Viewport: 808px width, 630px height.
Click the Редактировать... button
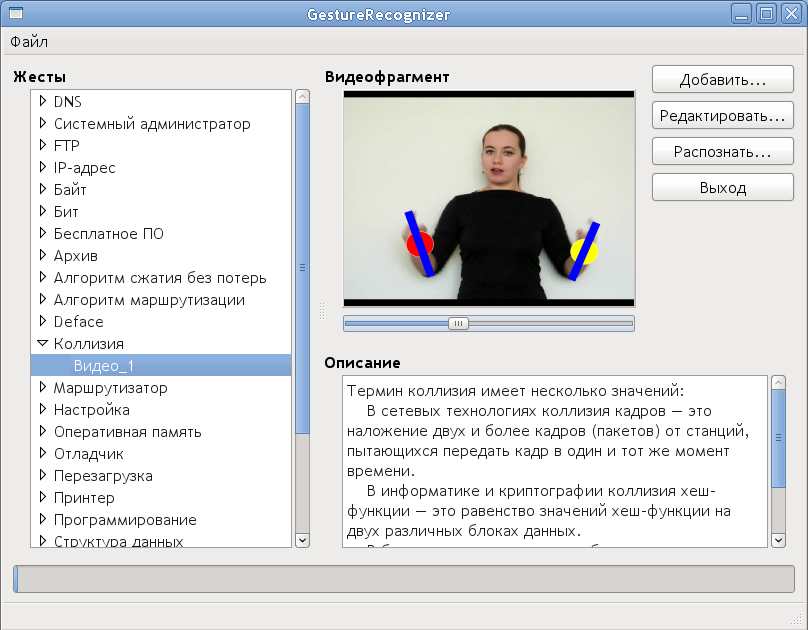tap(722, 115)
